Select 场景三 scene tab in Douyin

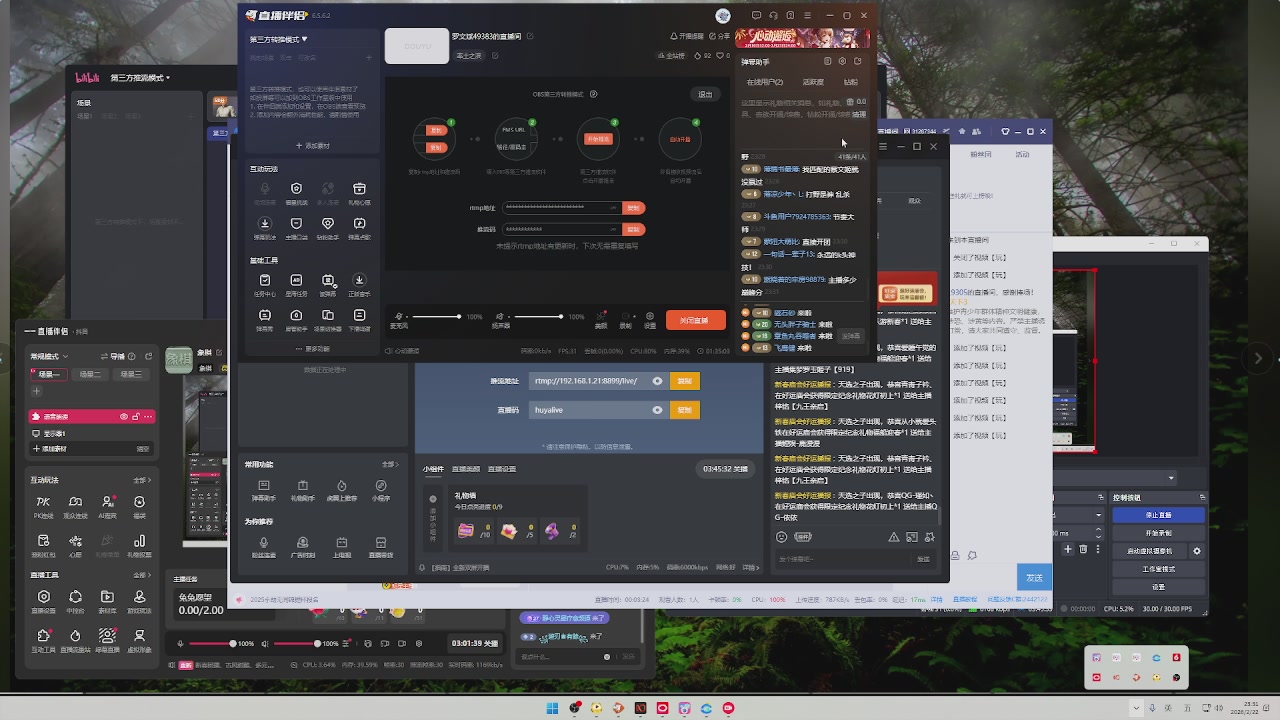(131, 374)
